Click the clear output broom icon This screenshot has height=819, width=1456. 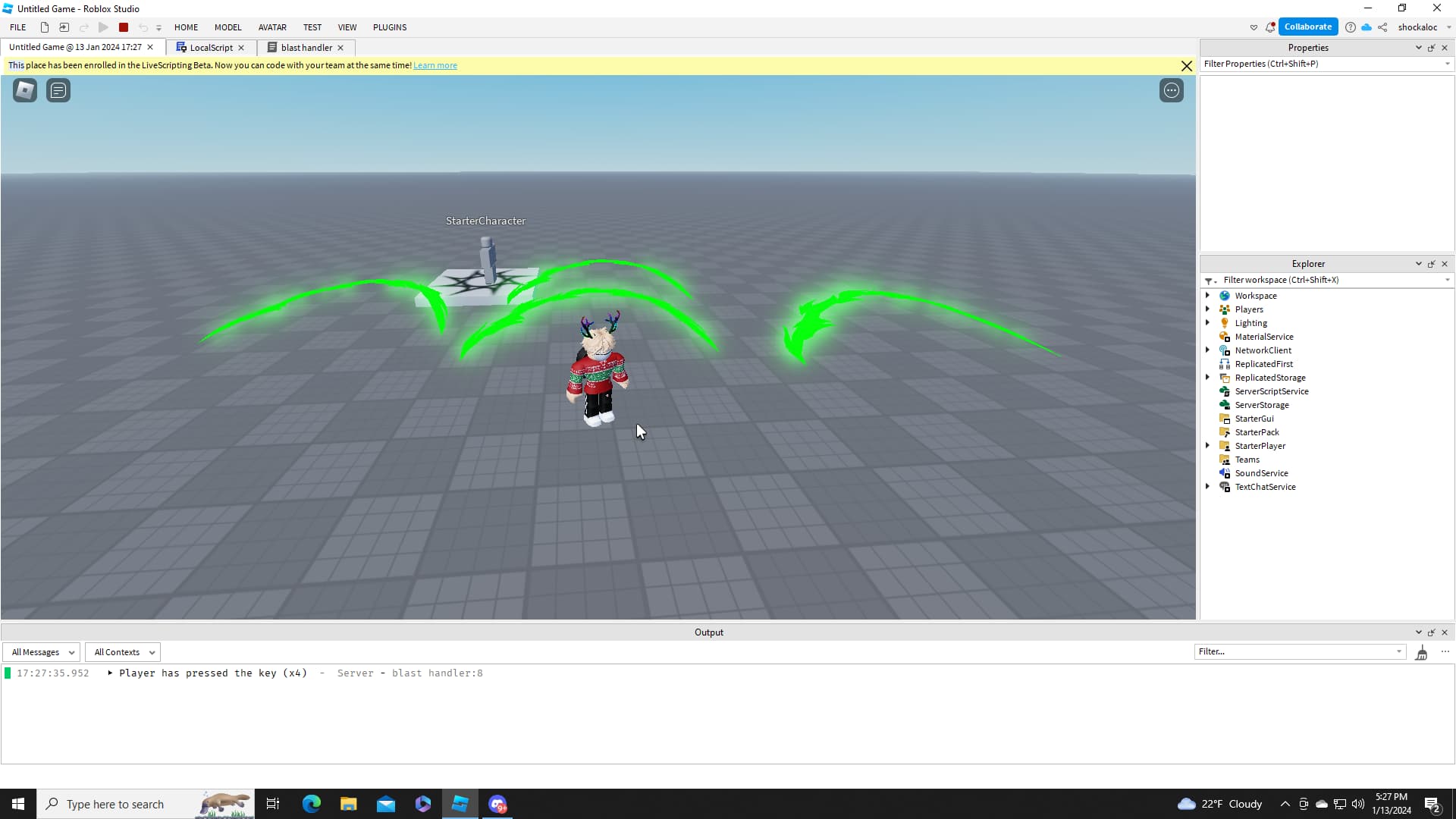tap(1421, 652)
